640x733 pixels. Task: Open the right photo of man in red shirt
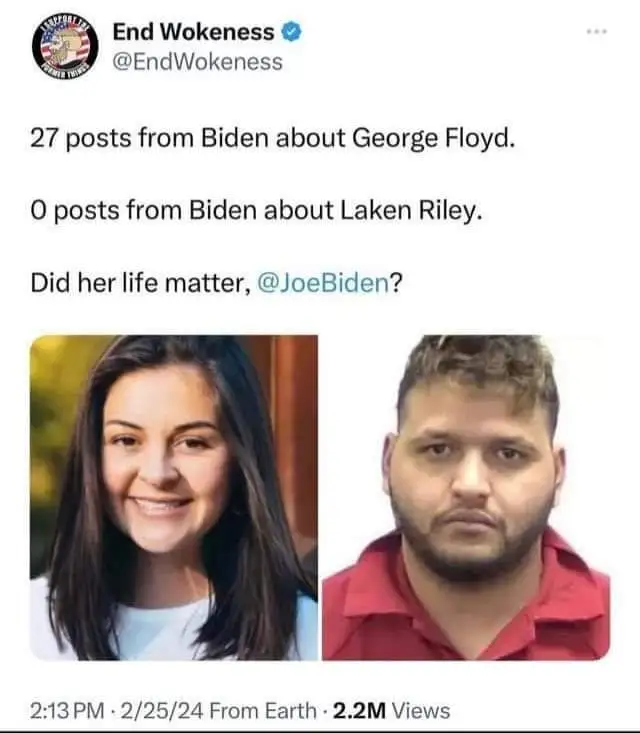tap(466, 497)
